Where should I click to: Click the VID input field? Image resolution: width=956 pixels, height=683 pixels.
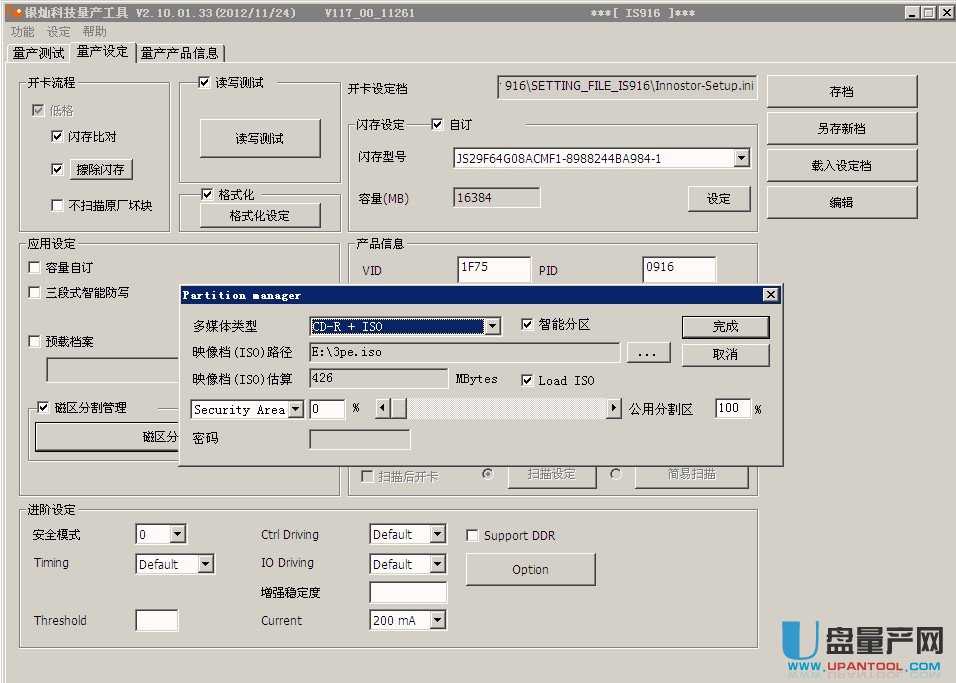(x=494, y=269)
